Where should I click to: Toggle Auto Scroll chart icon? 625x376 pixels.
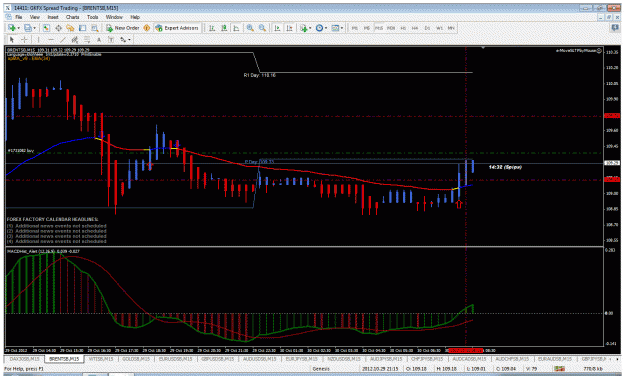click(277, 28)
